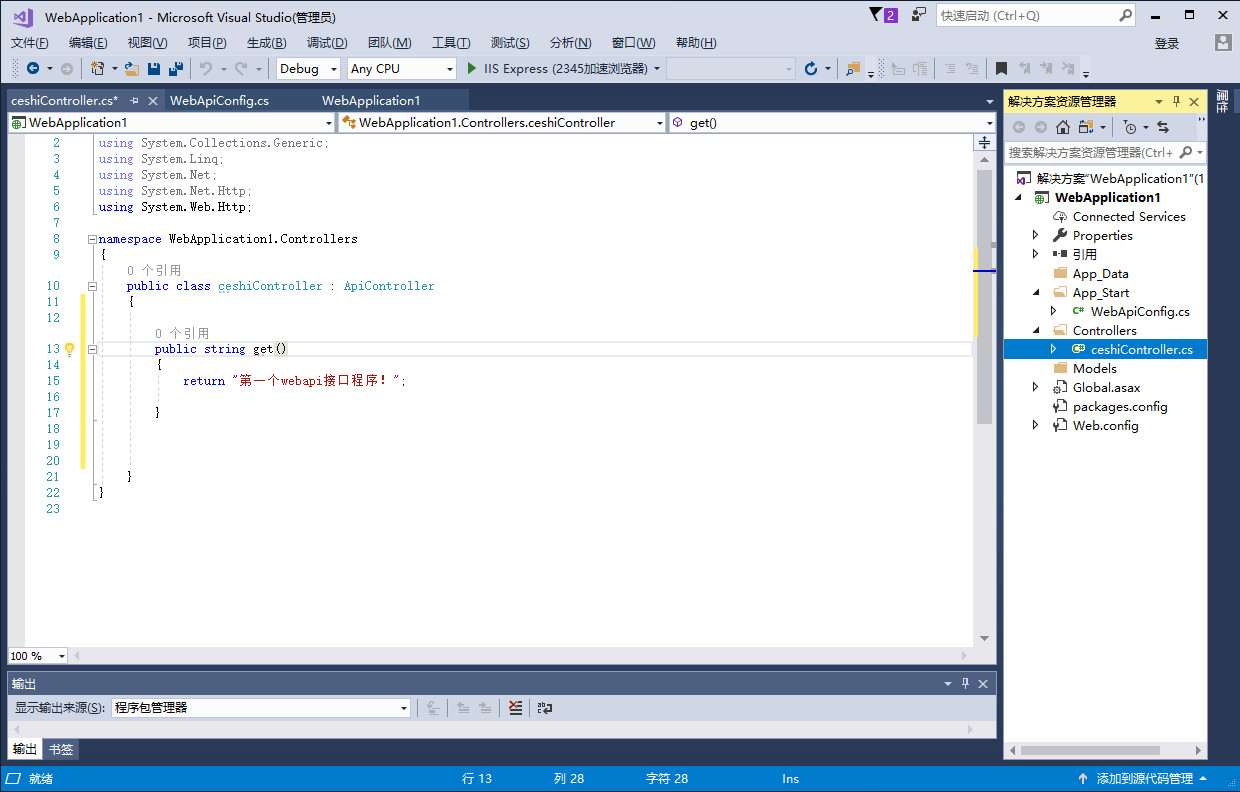1240x792 pixels.
Task: Click the lightbulb quick-actions icon on line 13
Action: pos(70,349)
